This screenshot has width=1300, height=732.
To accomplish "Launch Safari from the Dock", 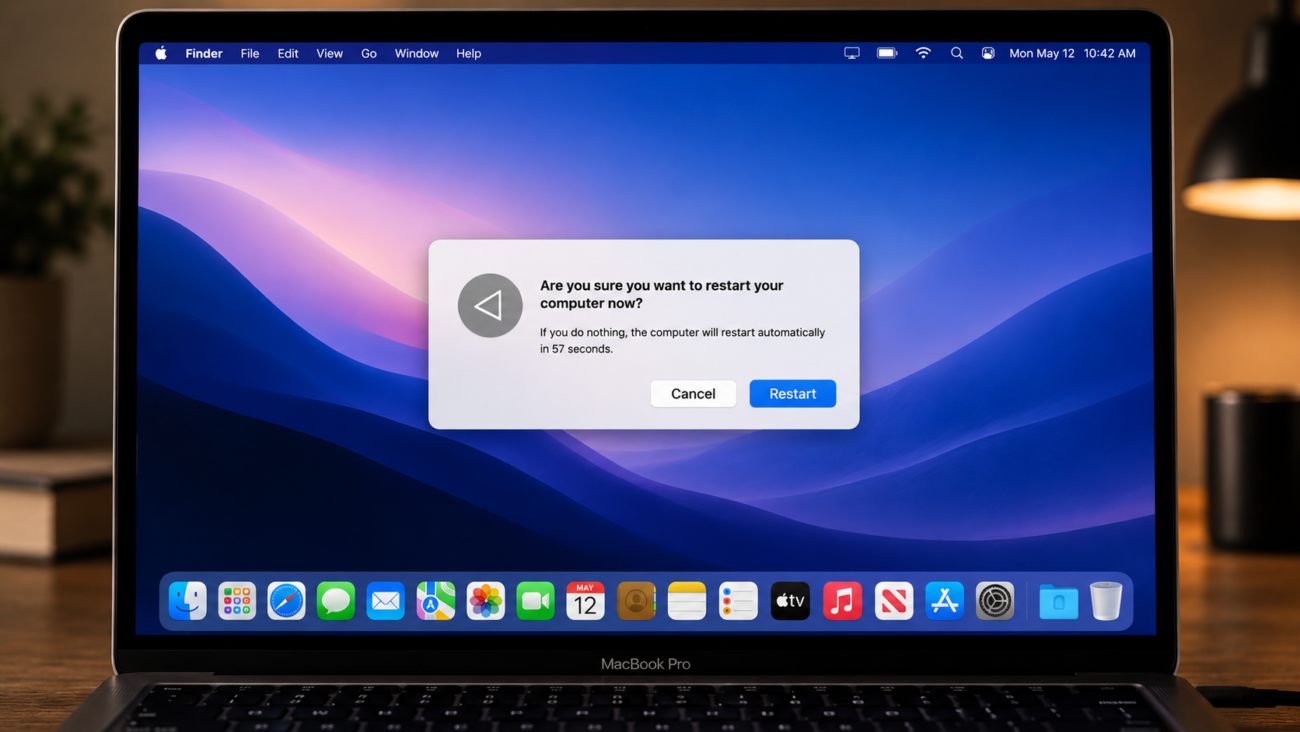I will click(x=286, y=601).
